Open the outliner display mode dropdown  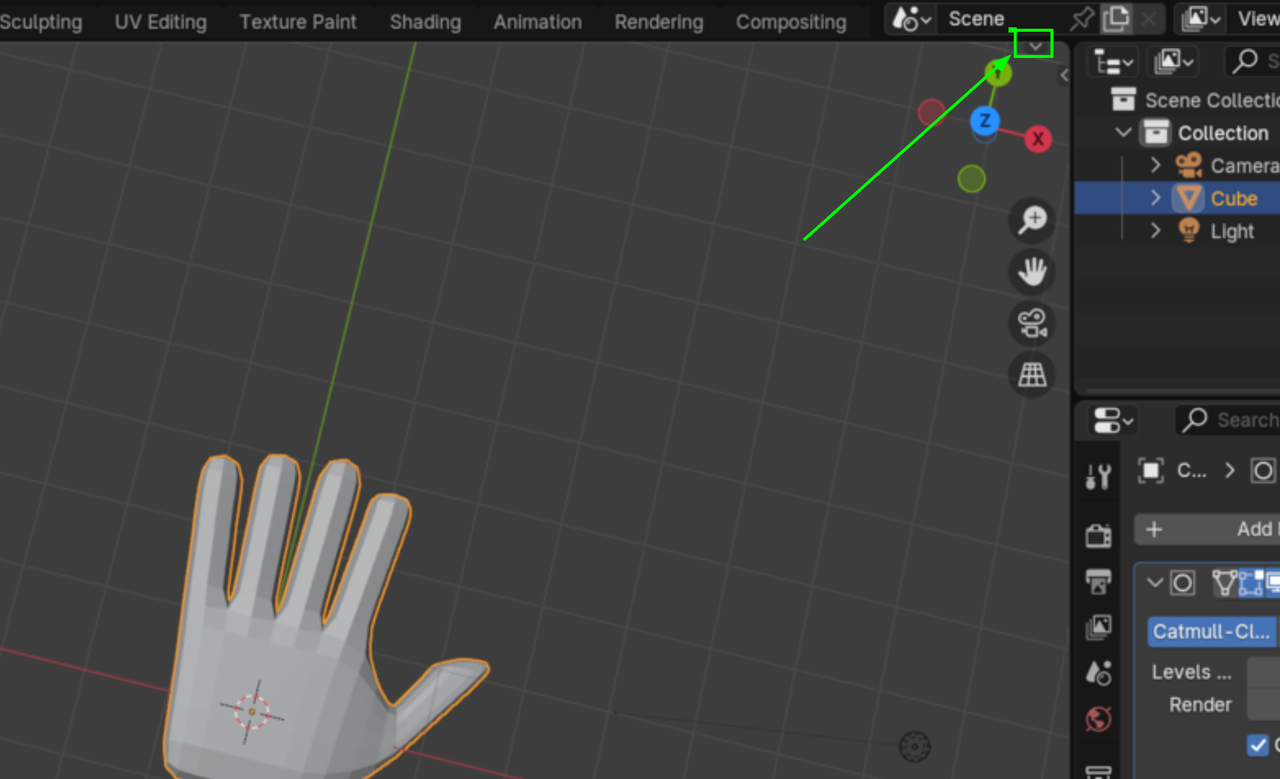point(1174,62)
